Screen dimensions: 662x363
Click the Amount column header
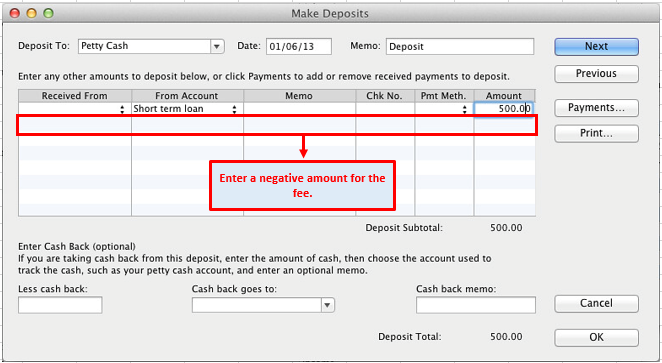click(x=504, y=96)
